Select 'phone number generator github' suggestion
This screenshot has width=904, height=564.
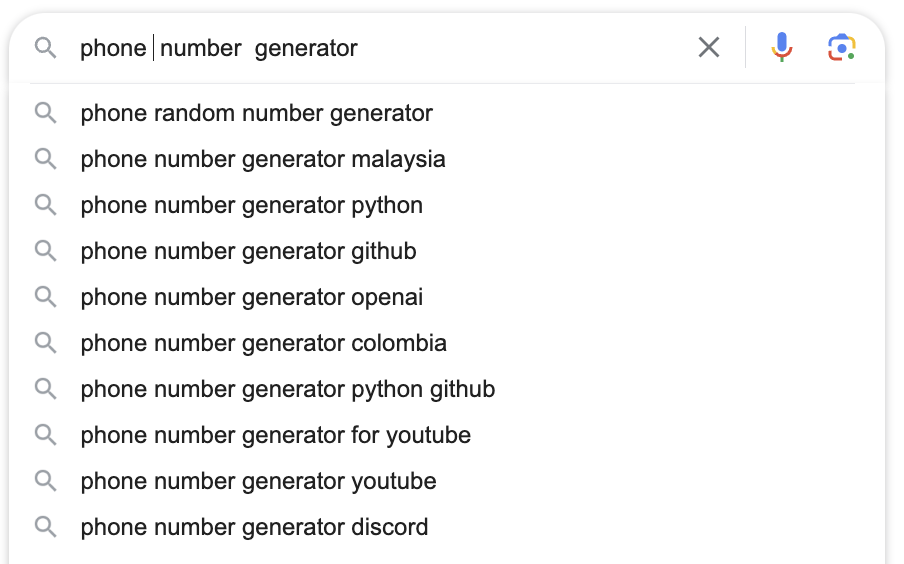pos(248,251)
